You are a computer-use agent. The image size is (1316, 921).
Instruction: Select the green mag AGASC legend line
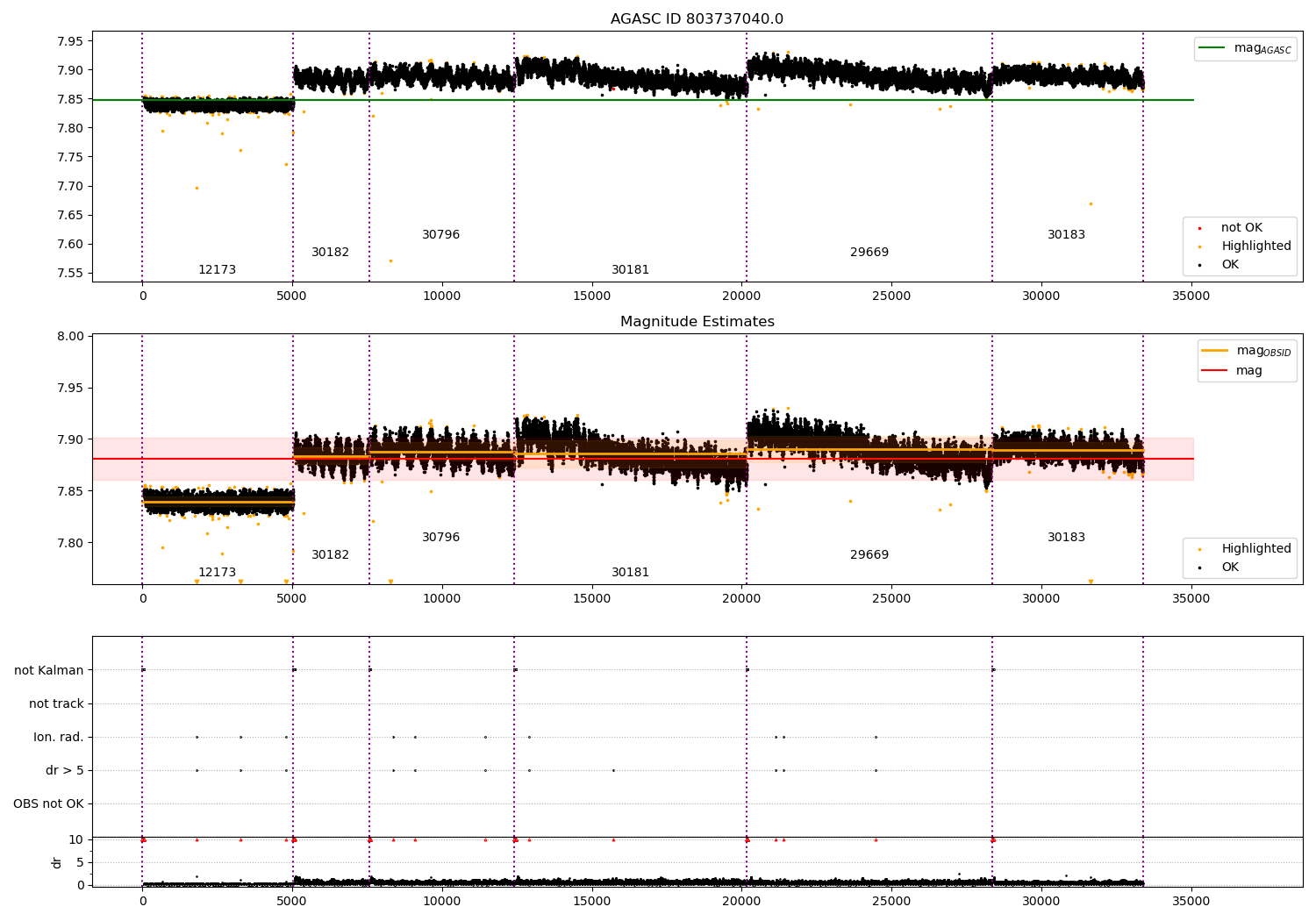click(1213, 48)
